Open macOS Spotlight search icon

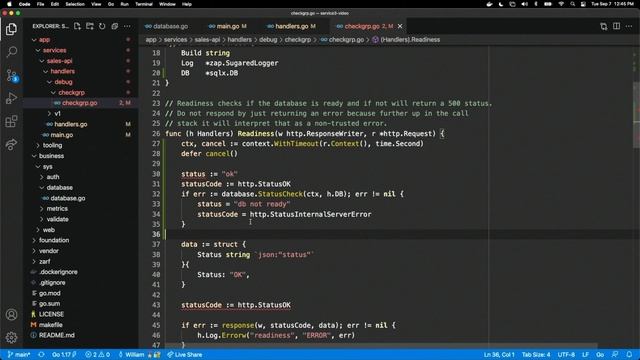click(573, 4)
